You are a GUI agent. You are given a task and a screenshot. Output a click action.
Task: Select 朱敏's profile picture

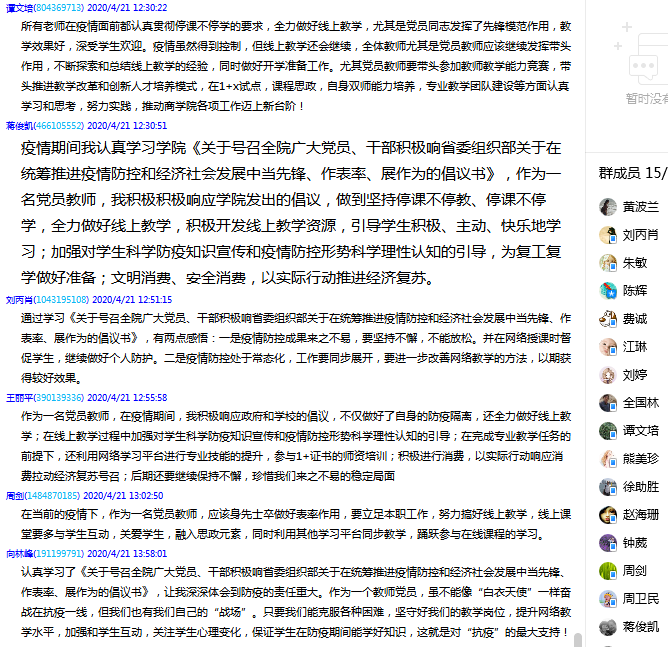[x=608, y=263]
